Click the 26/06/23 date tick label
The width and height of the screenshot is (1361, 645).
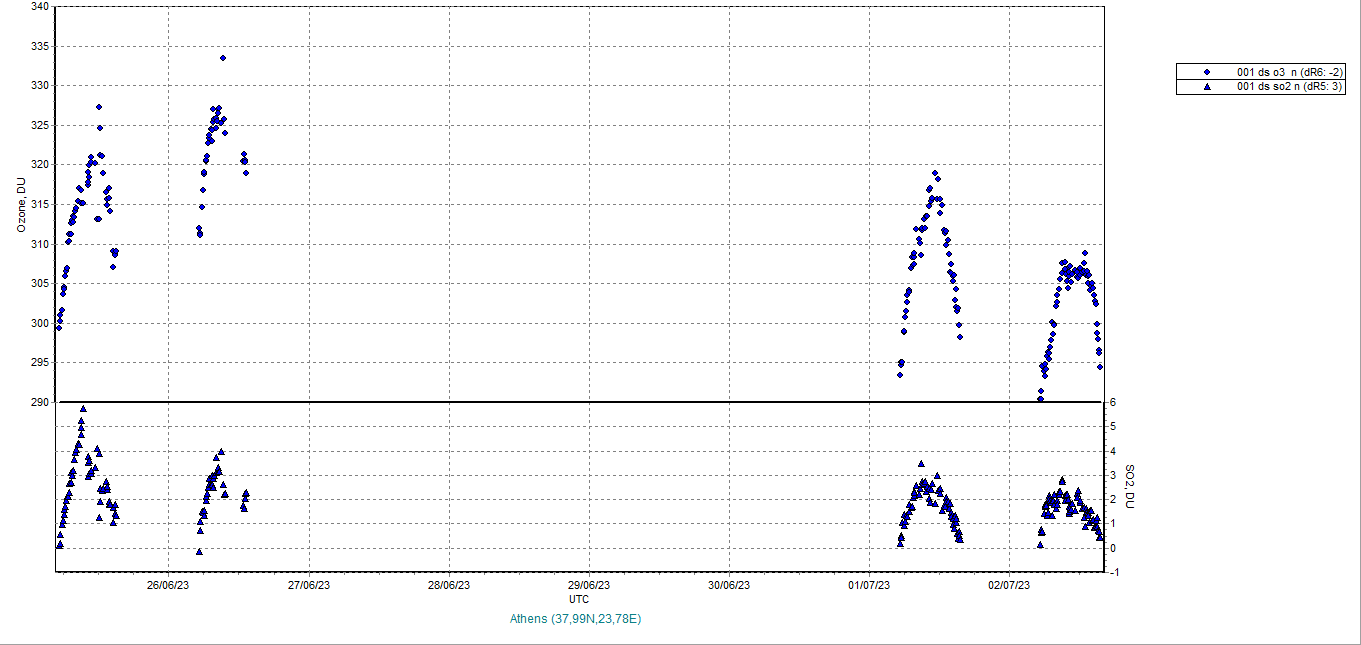pos(168,585)
